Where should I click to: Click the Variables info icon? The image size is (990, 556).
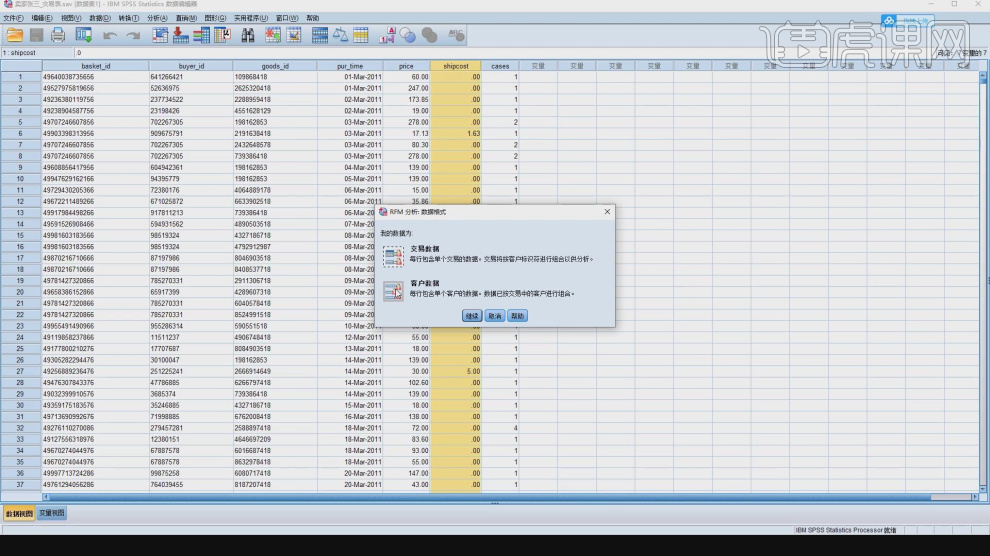201,35
